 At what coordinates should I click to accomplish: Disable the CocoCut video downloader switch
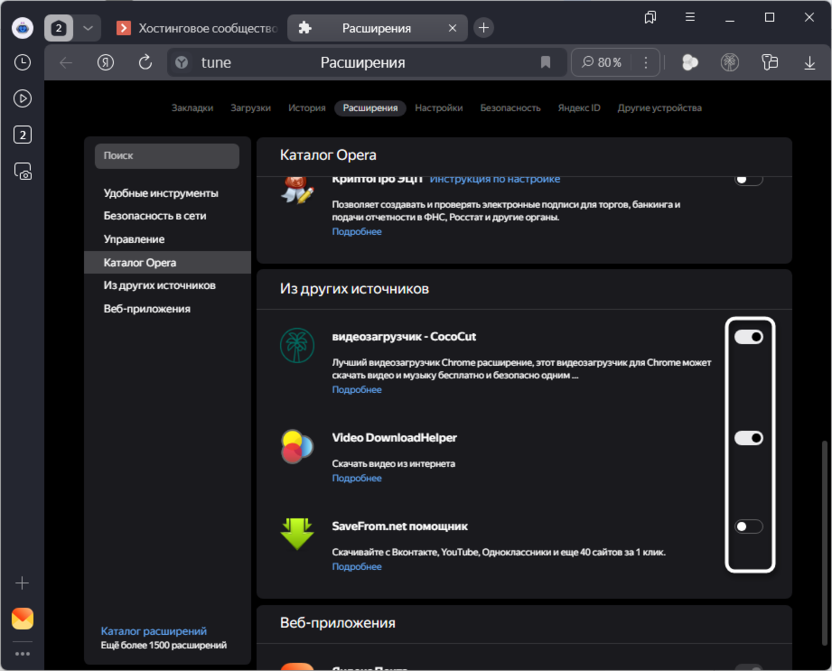coord(749,337)
